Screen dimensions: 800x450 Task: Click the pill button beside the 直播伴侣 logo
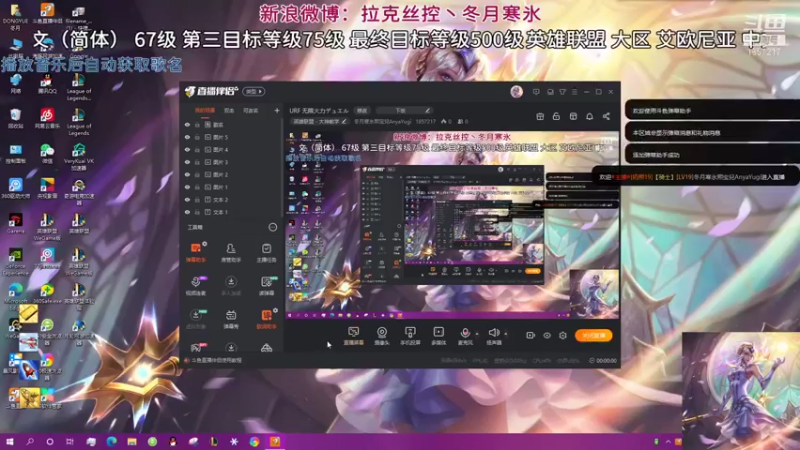coord(254,92)
